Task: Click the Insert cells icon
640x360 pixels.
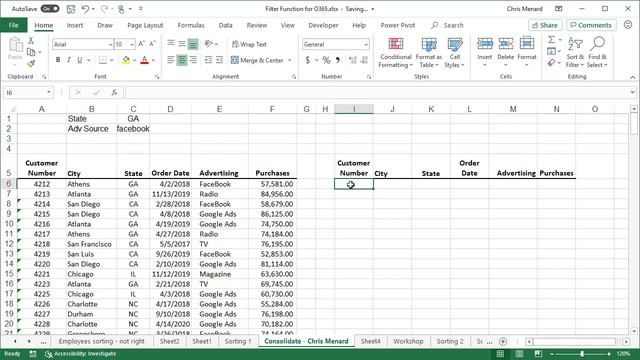Action: pos(484,44)
